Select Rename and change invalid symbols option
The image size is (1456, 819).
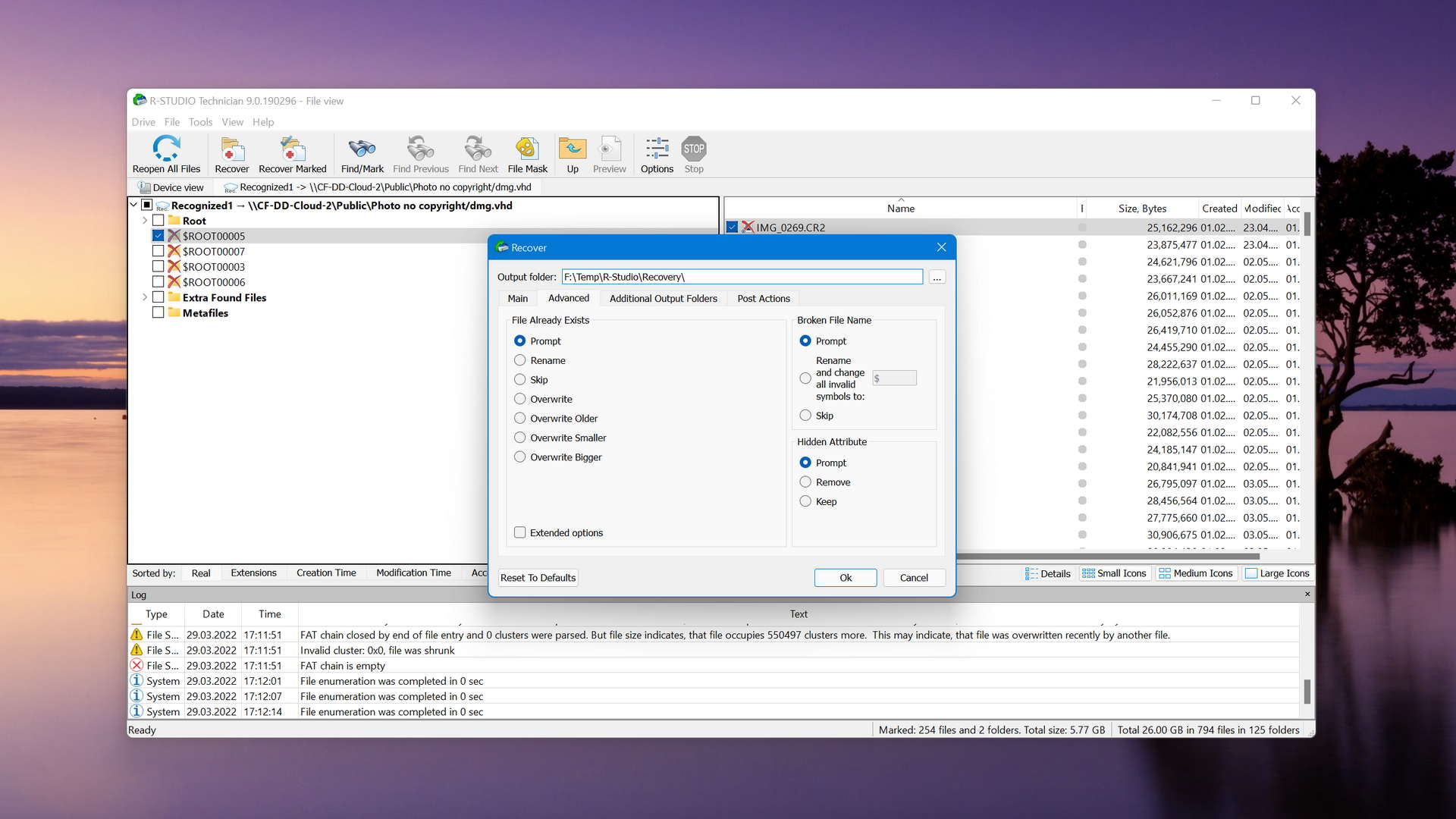click(805, 378)
